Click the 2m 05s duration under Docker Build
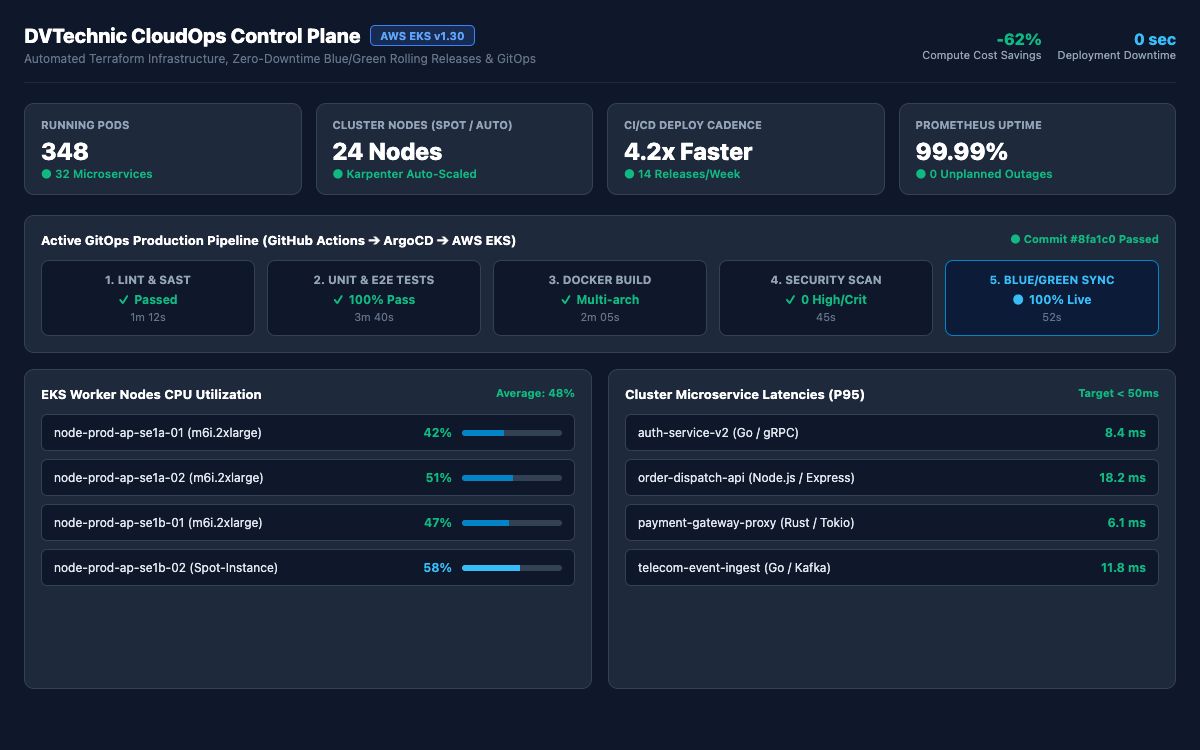Image resolution: width=1200 pixels, height=750 pixels. (x=600, y=317)
